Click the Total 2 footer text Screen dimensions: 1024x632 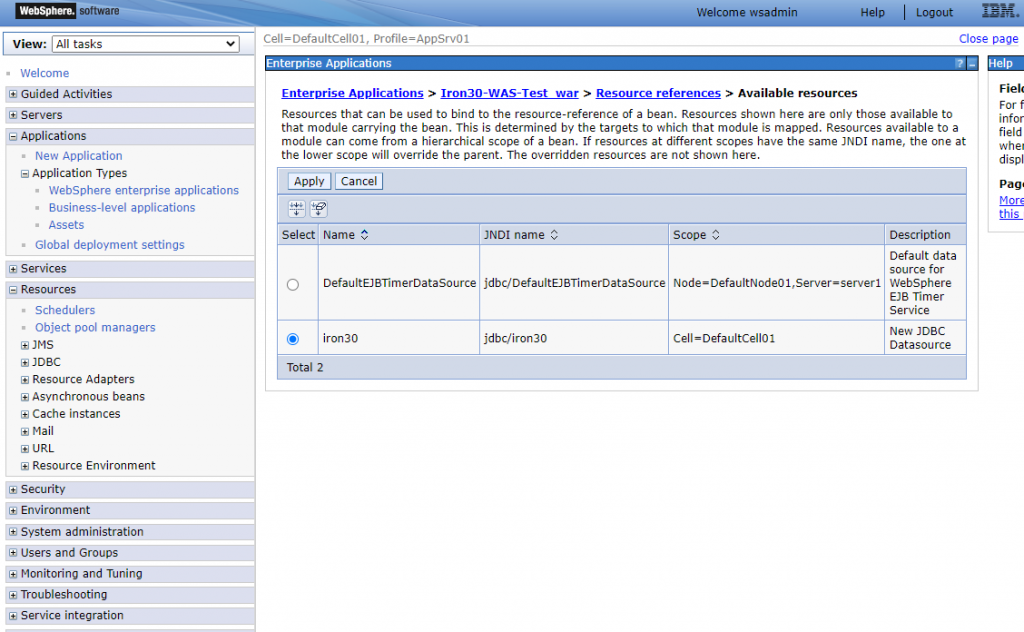coord(305,368)
